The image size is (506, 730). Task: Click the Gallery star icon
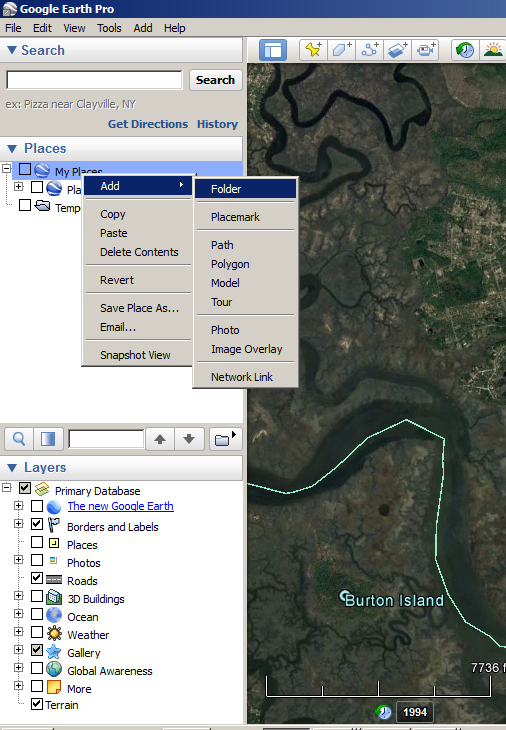coord(54,651)
